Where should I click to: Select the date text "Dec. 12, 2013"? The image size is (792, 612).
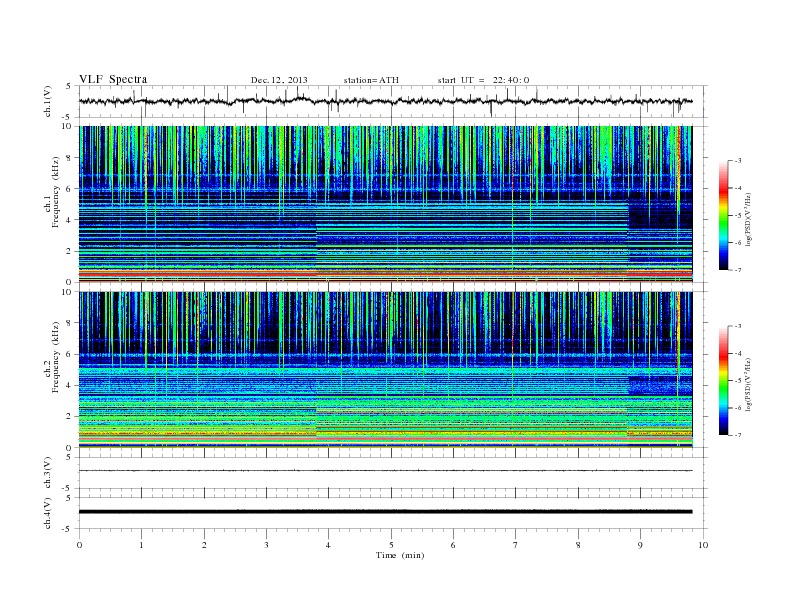[279, 80]
